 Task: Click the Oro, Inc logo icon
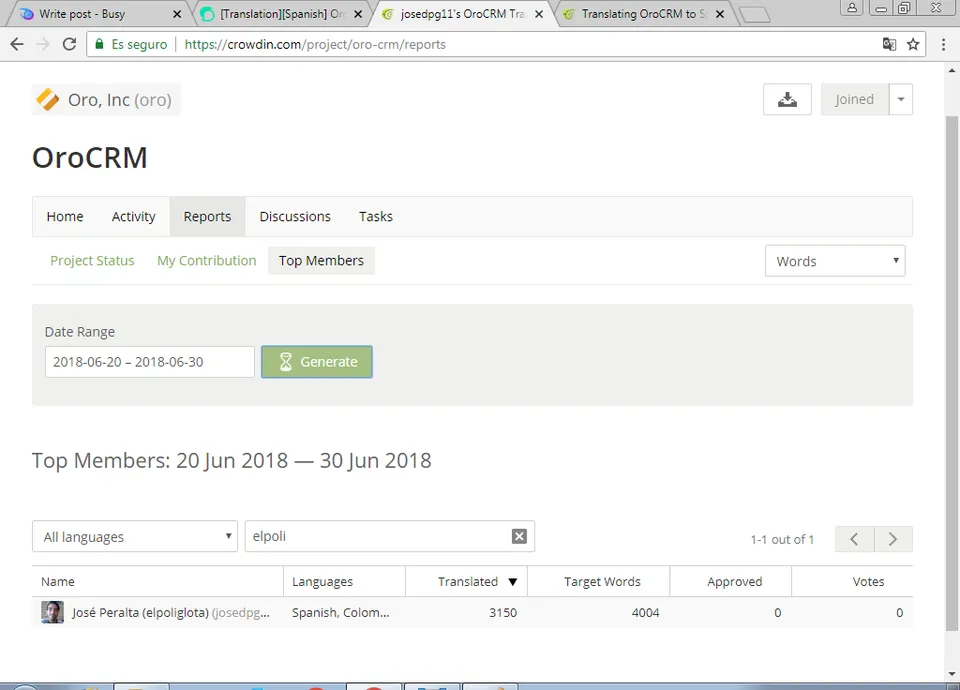tap(48, 99)
